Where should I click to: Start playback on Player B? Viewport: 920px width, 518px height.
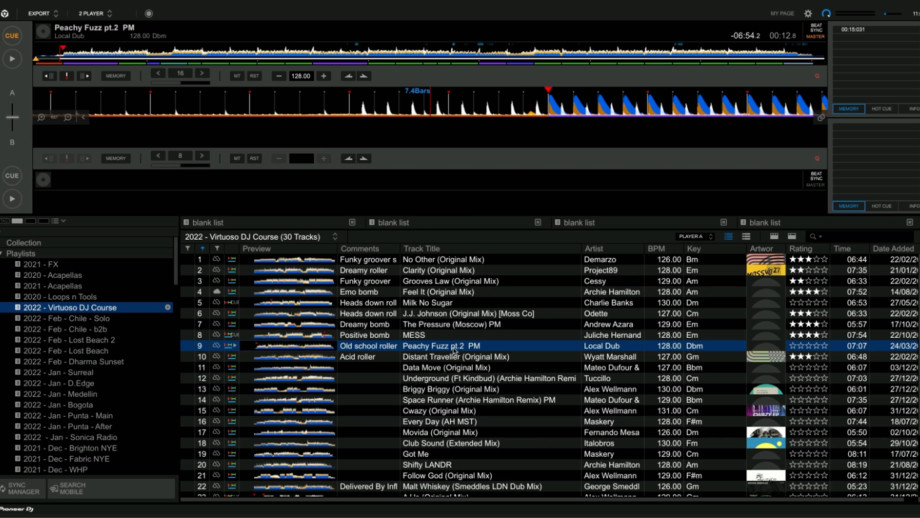[12, 199]
